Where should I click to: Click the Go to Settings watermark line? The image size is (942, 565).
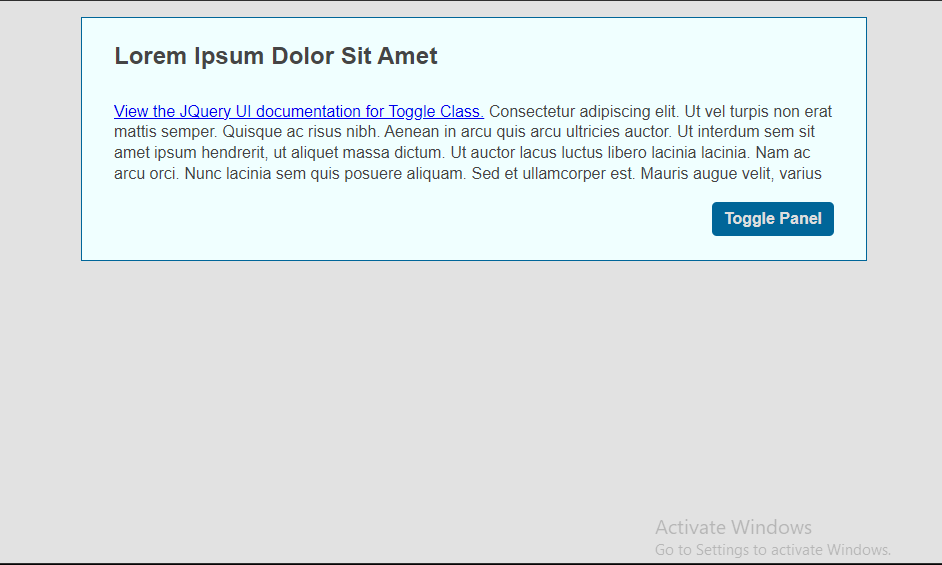click(773, 549)
